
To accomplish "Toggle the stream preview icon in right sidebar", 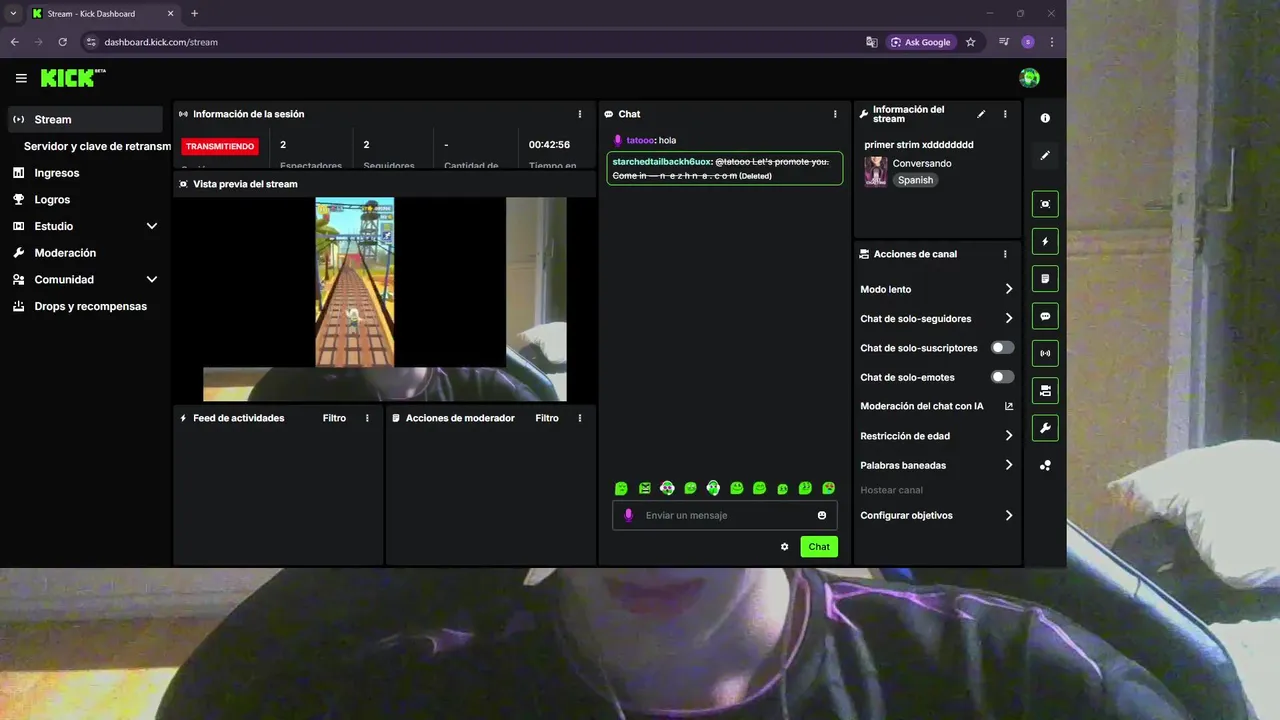I will (1045, 204).
